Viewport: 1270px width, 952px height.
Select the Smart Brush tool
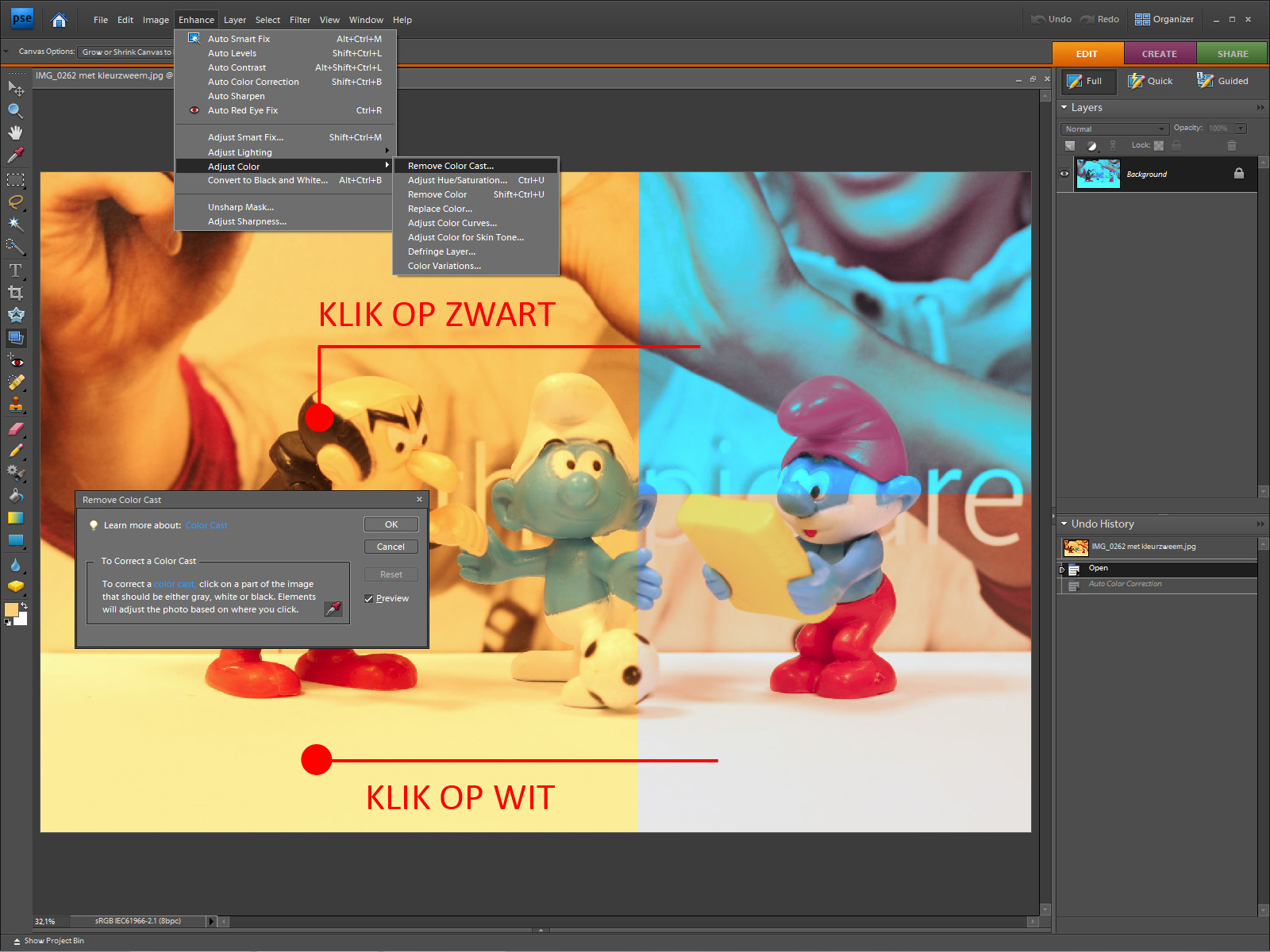[15, 473]
